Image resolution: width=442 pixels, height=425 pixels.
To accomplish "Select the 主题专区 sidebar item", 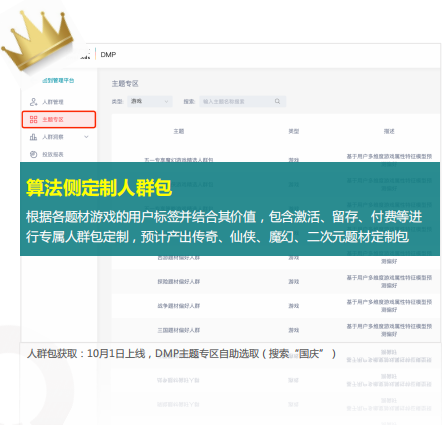I will (59, 119).
